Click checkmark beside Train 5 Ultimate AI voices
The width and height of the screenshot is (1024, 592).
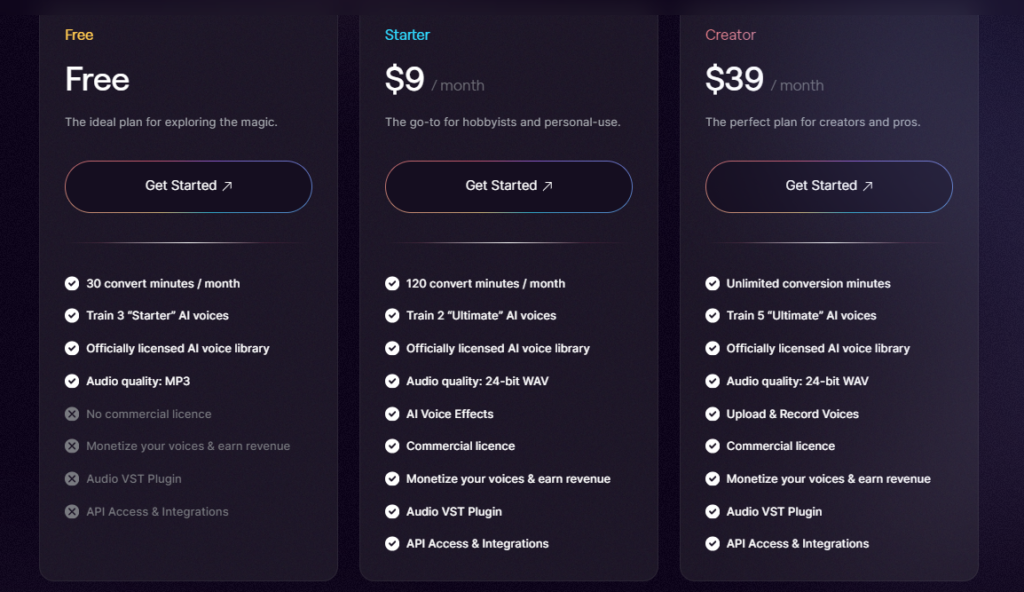[712, 316]
